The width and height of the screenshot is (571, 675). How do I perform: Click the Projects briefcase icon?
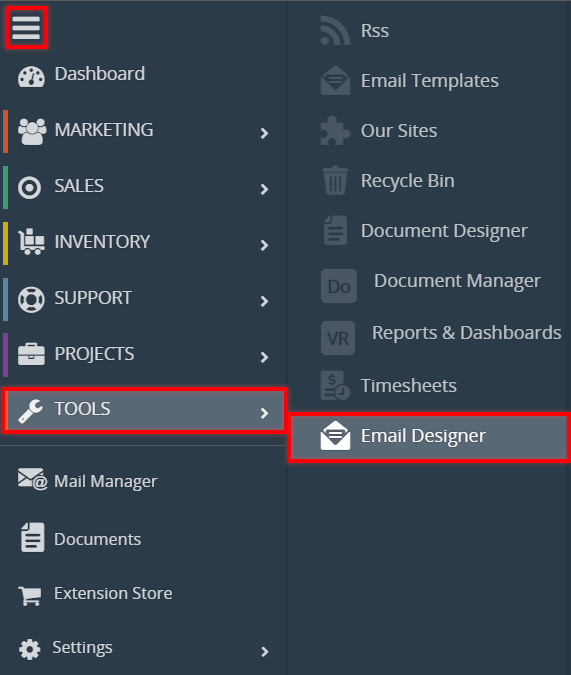click(31, 354)
